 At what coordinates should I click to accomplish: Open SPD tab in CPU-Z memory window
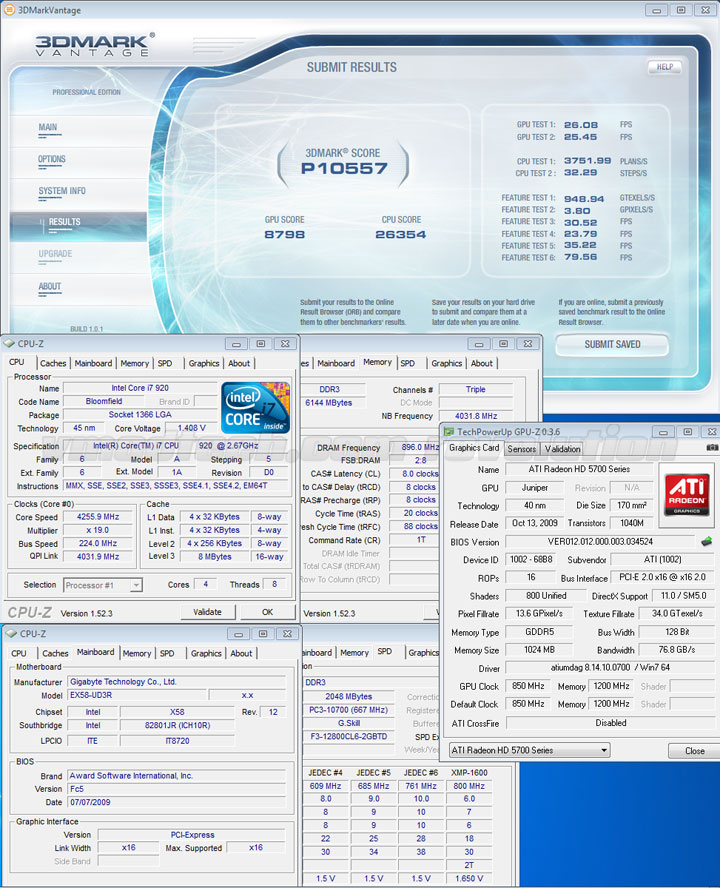coord(408,364)
